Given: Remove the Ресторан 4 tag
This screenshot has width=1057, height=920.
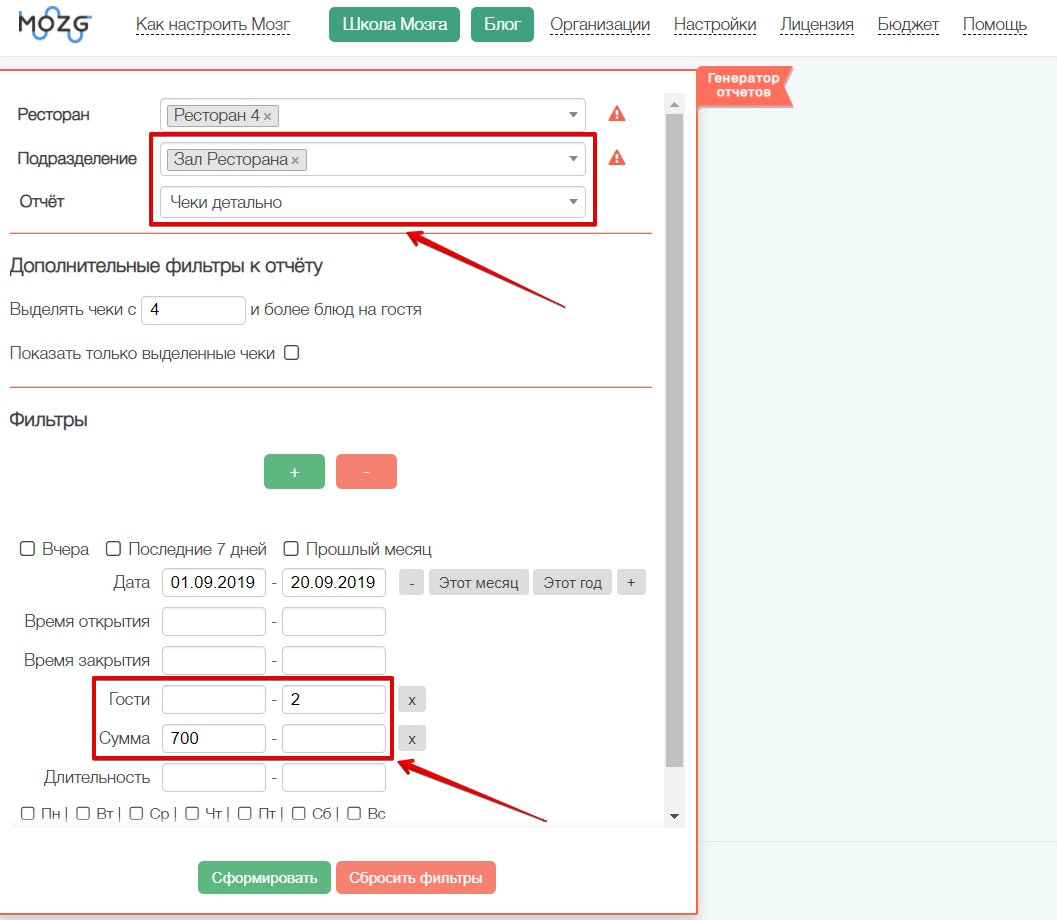Looking at the screenshot, I should pos(267,116).
